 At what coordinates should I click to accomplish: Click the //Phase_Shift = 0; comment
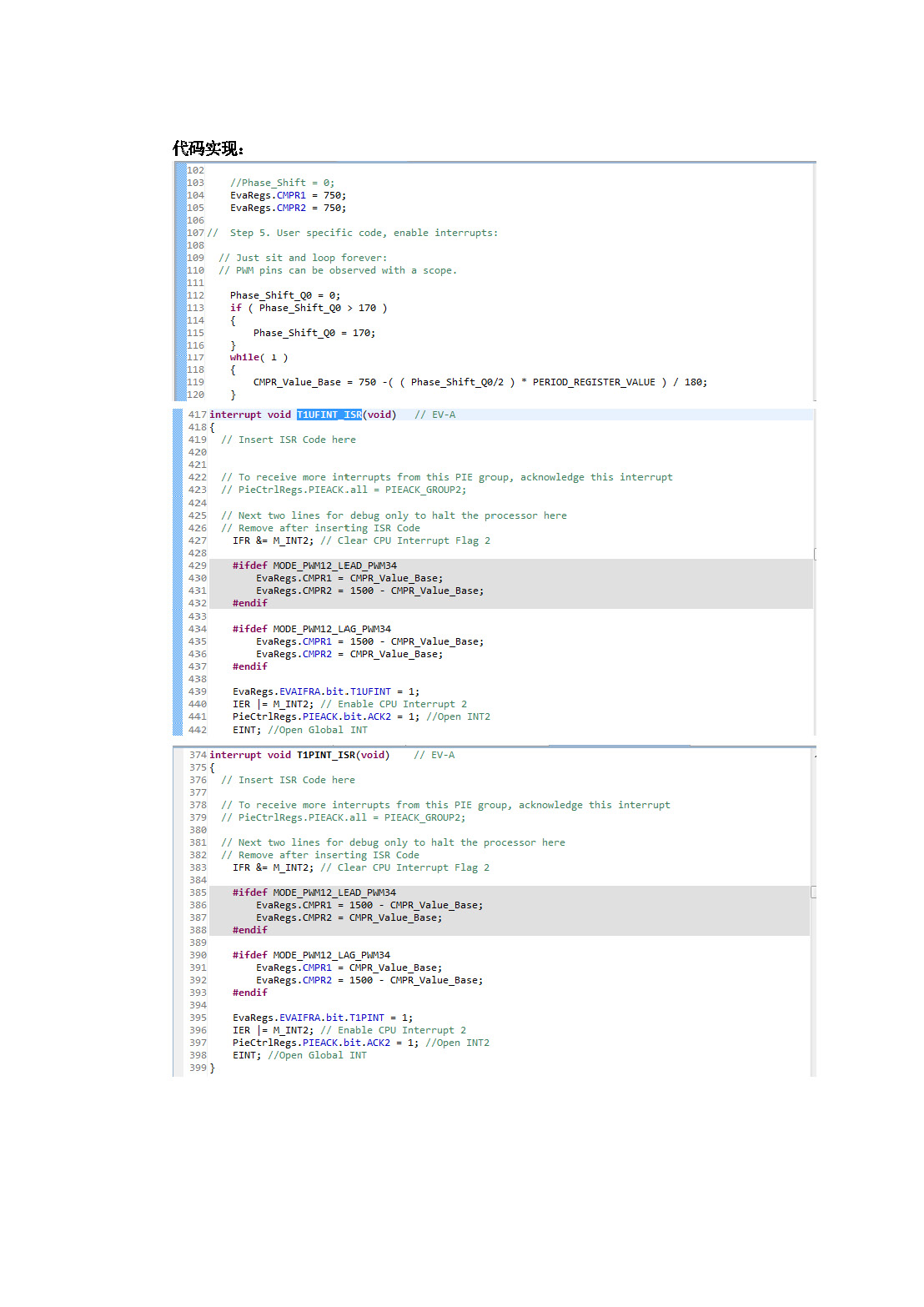(x=282, y=183)
